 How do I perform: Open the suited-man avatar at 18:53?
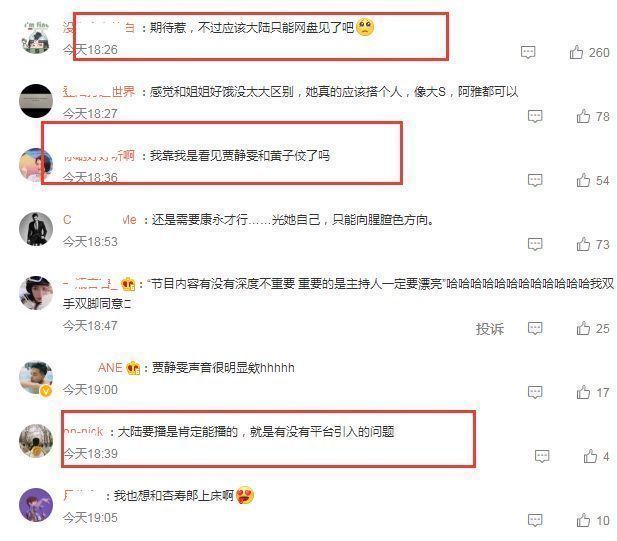click(36, 229)
